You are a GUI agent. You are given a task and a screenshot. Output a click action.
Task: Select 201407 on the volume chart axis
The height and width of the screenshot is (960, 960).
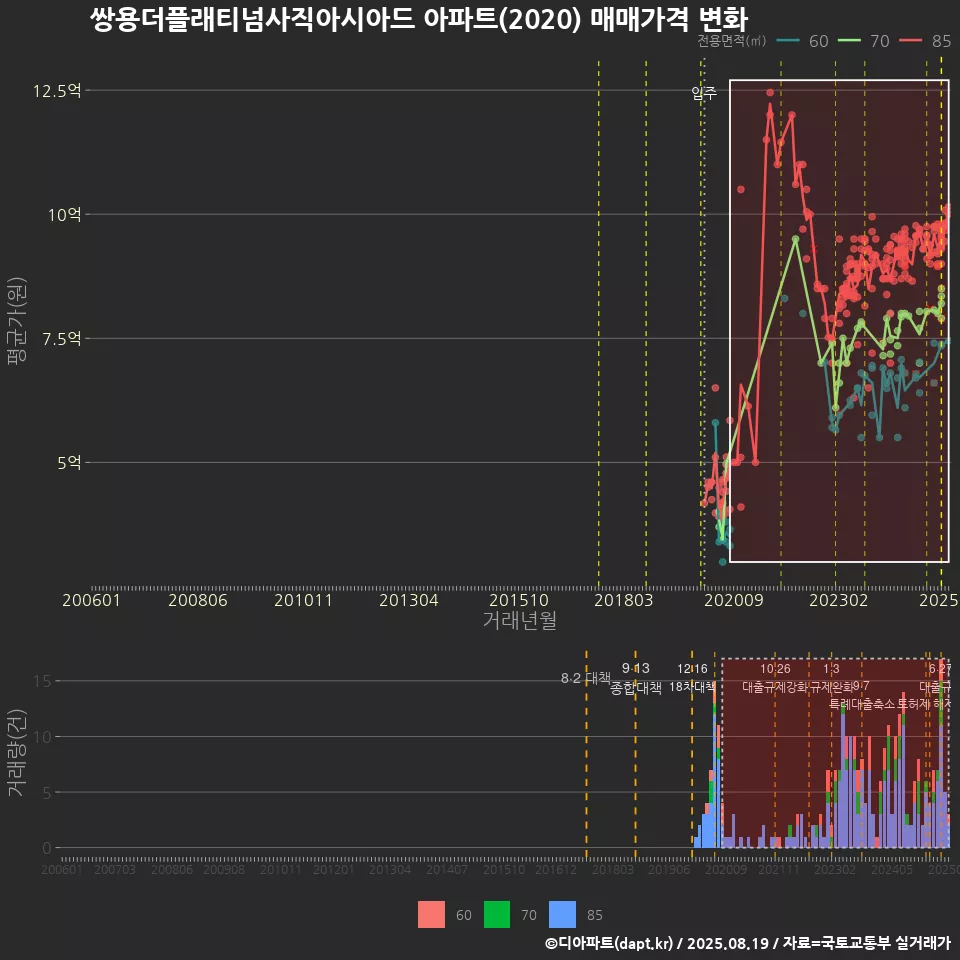(447, 869)
